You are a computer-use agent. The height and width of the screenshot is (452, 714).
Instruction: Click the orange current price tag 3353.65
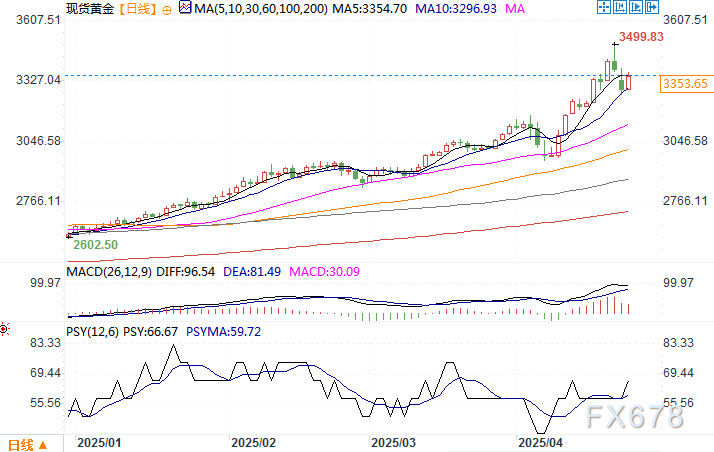685,84
